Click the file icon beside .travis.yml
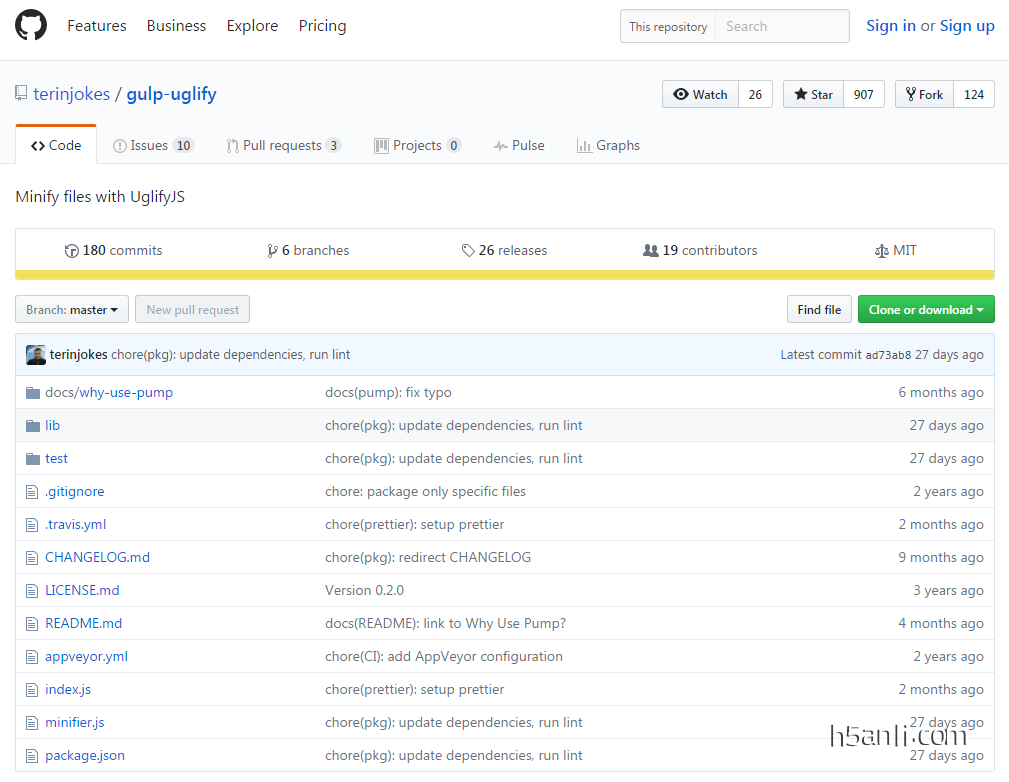The height and width of the screenshot is (782, 1009). tap(32, 525)
